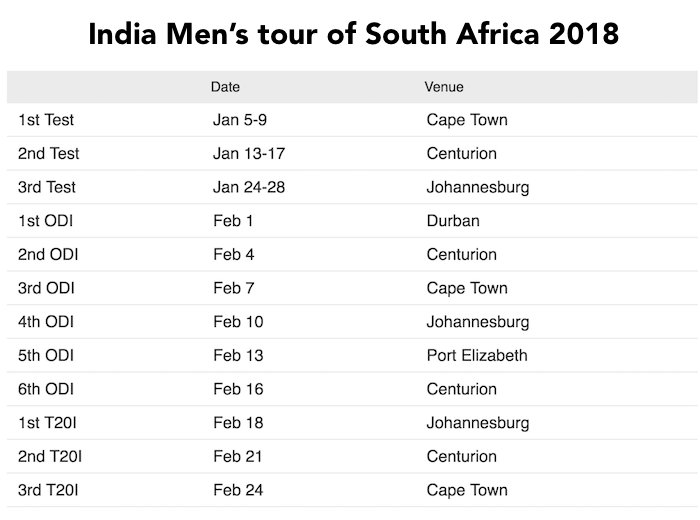Click the 6th ODI row label

click(46, 389)
